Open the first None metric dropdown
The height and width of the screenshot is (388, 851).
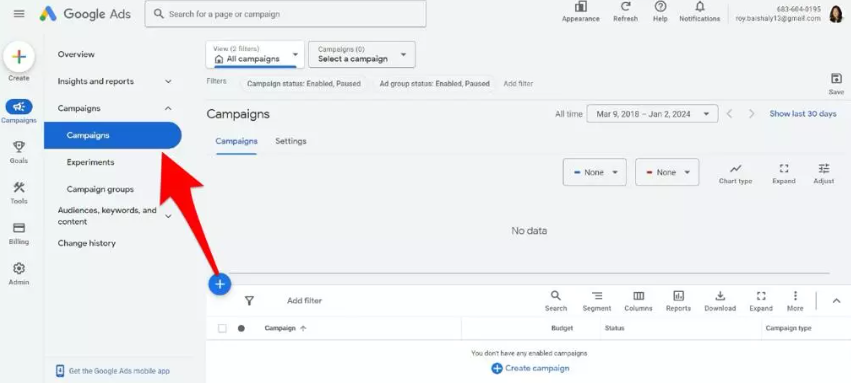click(595, 172)
